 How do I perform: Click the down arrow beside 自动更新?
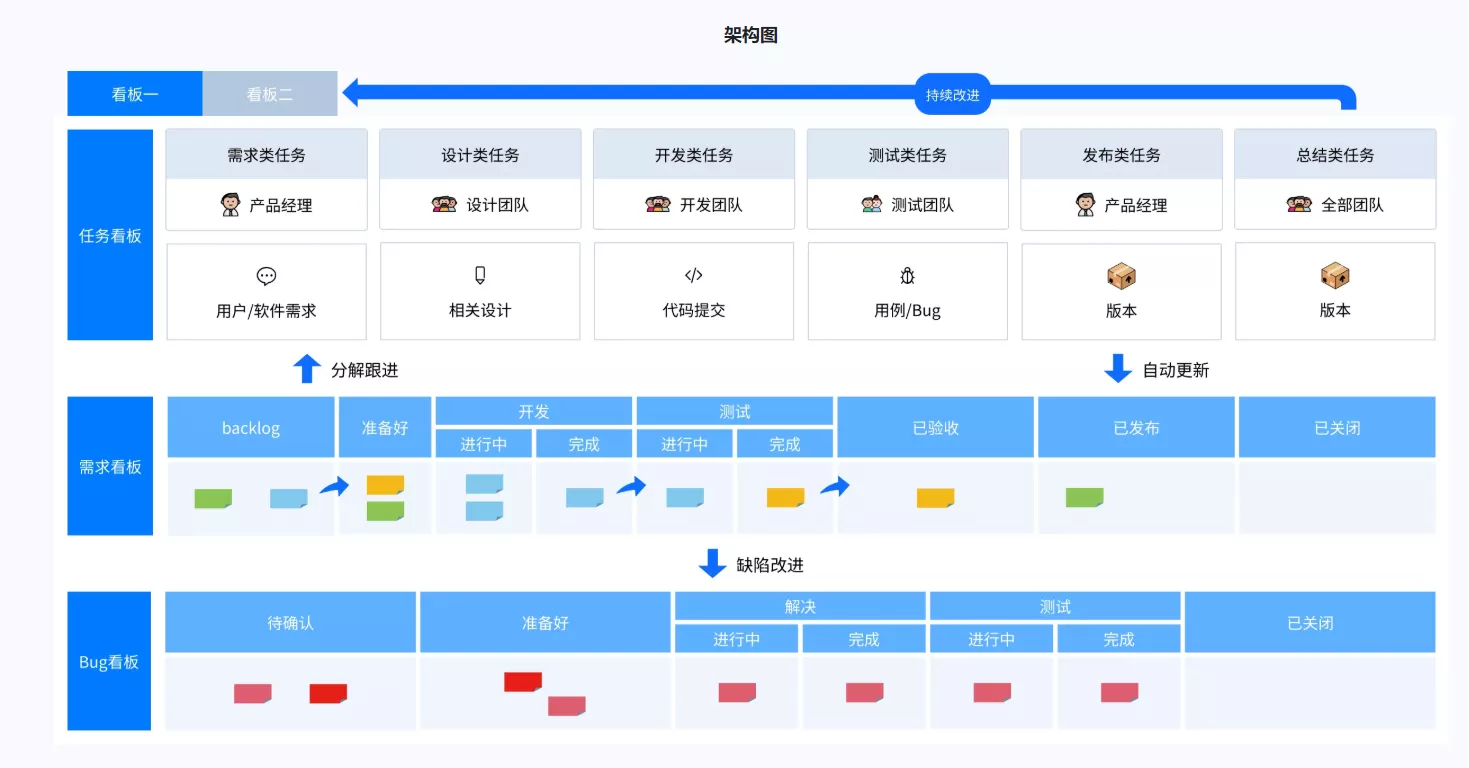pyautogui.click(x=1118, y=369)
